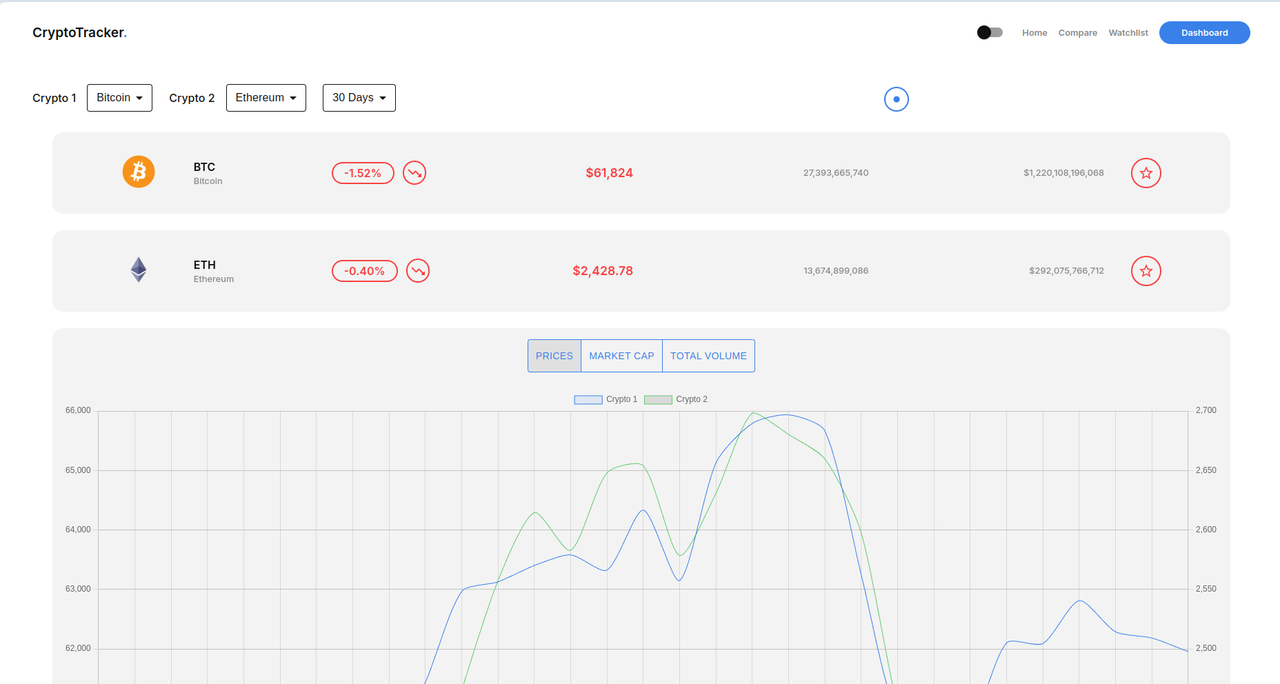
Task: Click the ETH downward trend icon
Action: (x=418, y=271)
